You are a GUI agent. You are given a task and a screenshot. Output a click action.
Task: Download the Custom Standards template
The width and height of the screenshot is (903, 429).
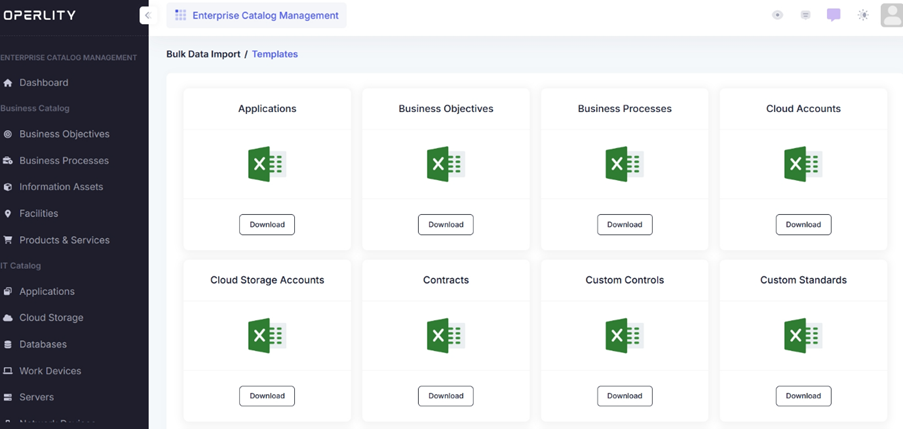[803, 396]
